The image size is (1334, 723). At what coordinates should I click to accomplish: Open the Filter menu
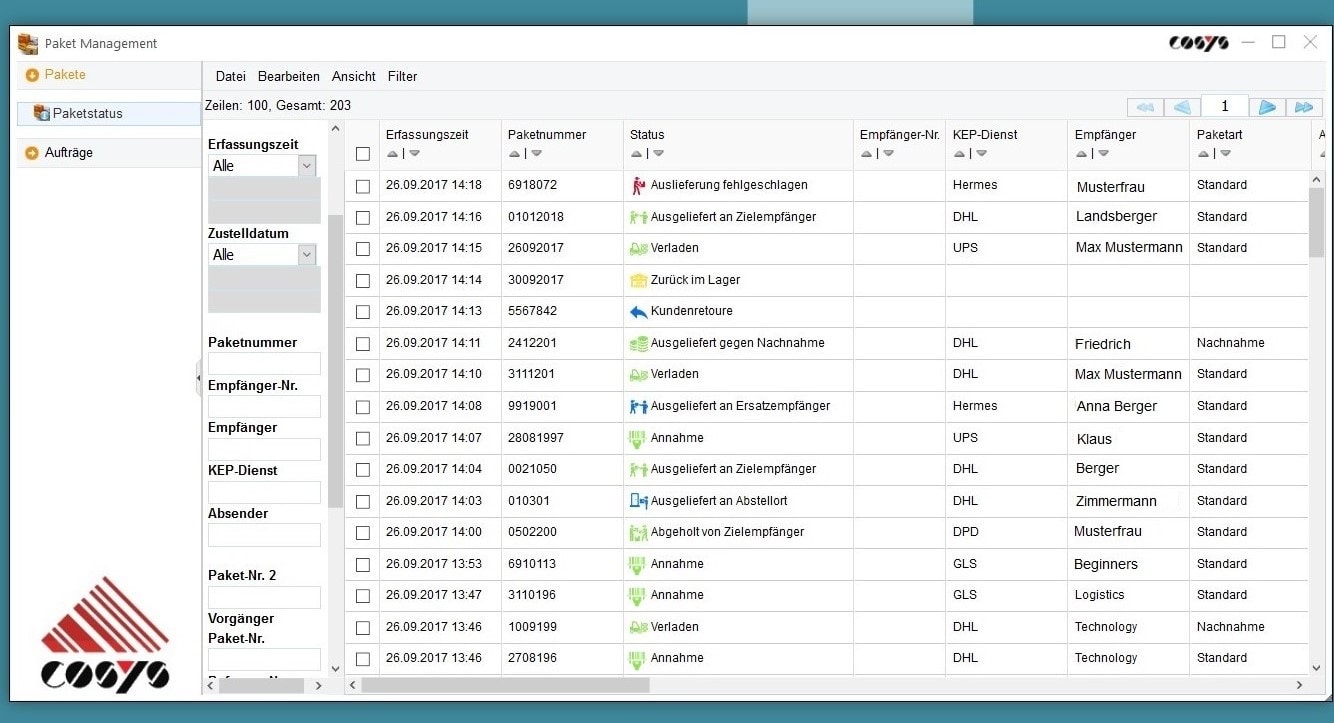click(403, 76)
